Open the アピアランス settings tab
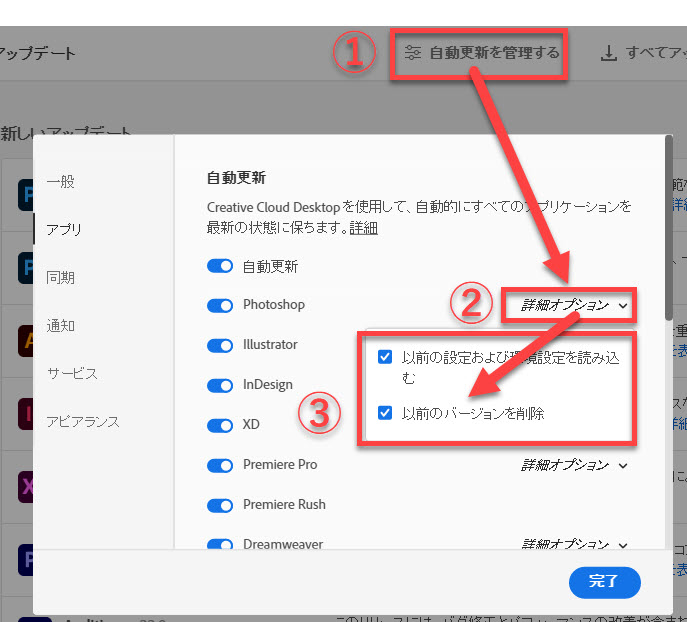Screen dimensions: 687x622 83,422
